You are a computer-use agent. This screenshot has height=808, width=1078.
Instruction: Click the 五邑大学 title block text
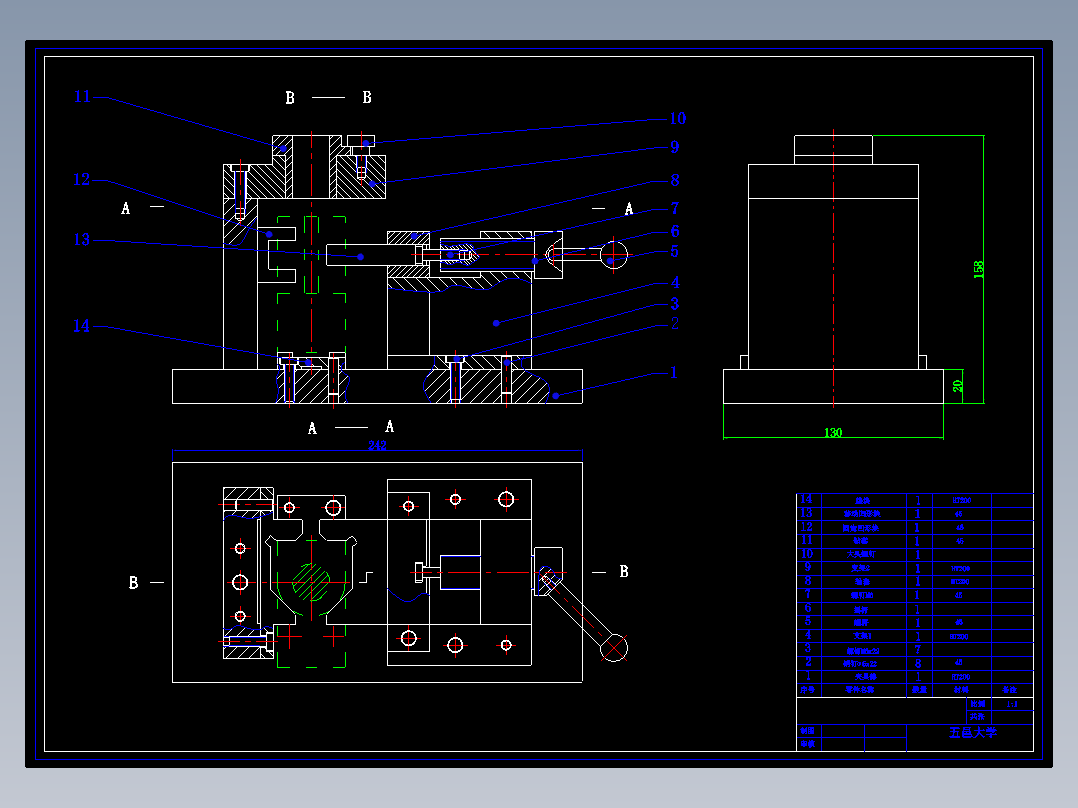(972, 733)
